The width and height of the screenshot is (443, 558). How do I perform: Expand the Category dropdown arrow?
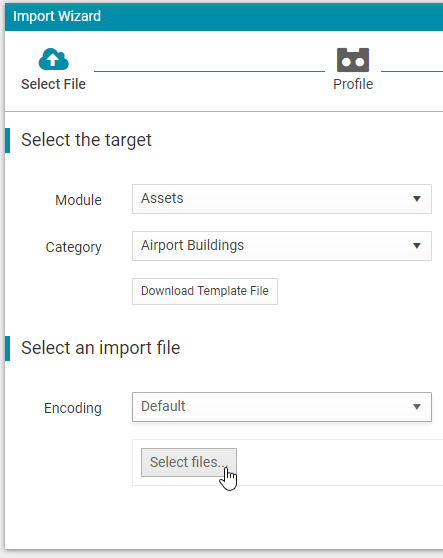pyautogui.click(x=417, y=246)
